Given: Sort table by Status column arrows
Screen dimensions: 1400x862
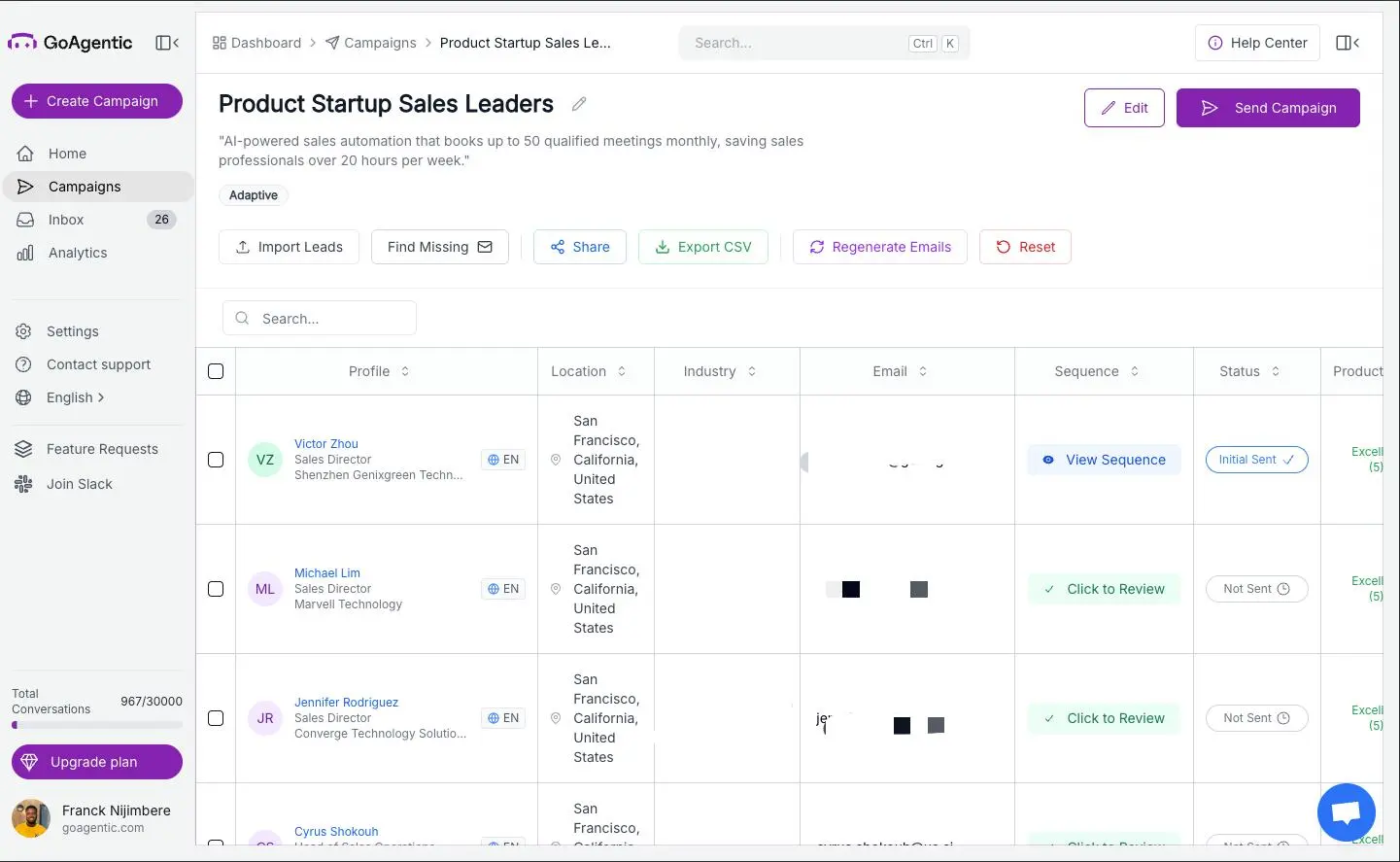Looking at the screenshot, I should tap(1276, 371).
